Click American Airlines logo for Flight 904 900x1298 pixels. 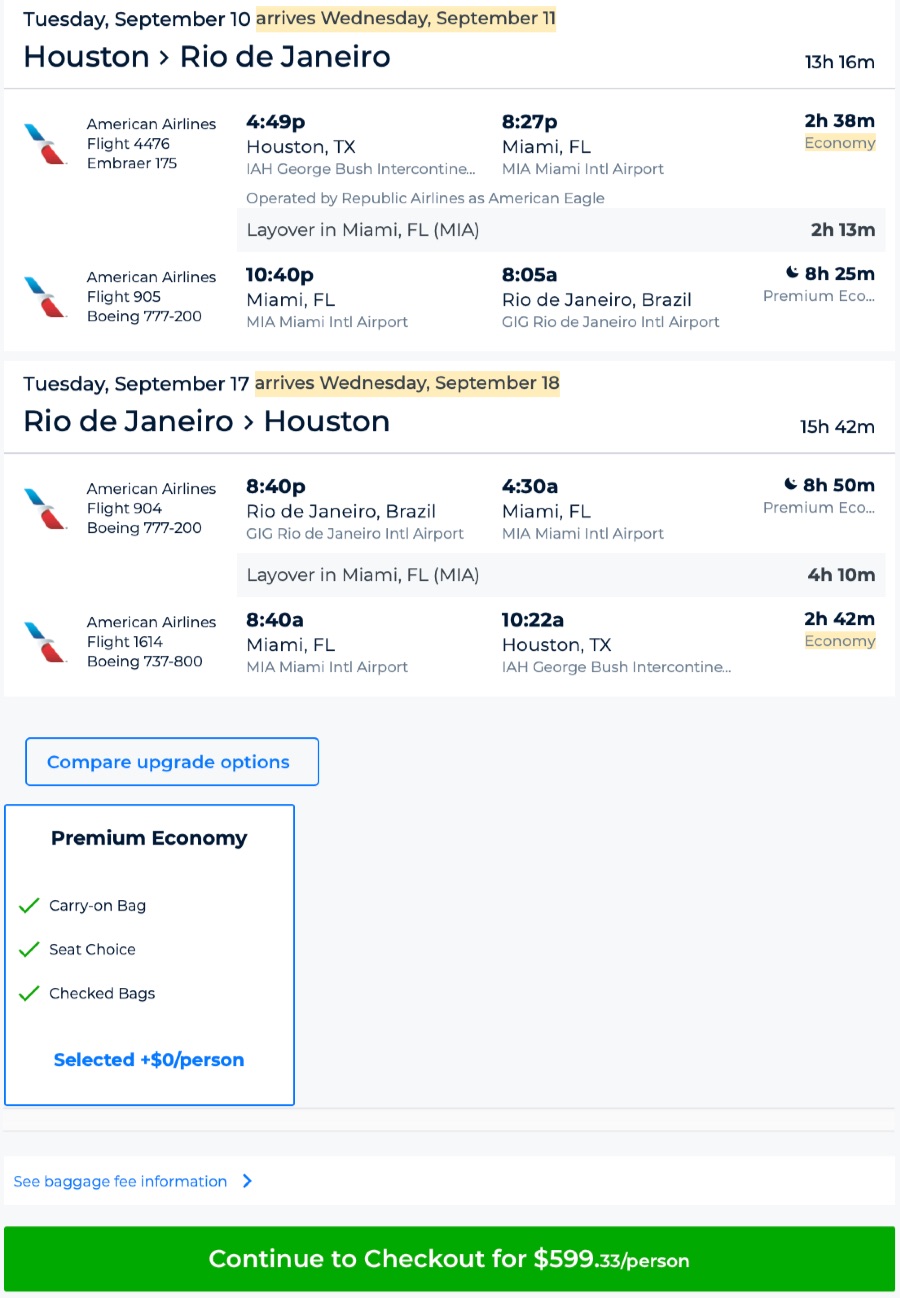click(x=46, y=509)
